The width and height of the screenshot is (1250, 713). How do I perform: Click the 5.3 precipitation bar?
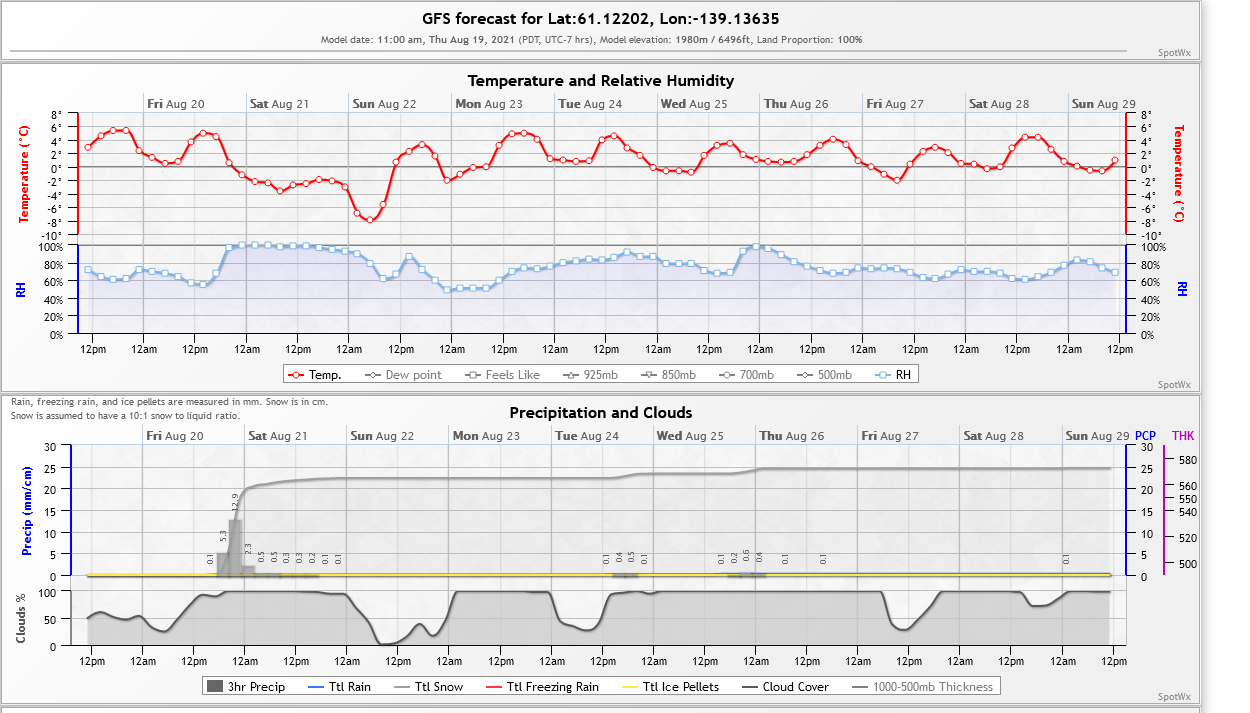pyautogui.click(x=223, y=565)
